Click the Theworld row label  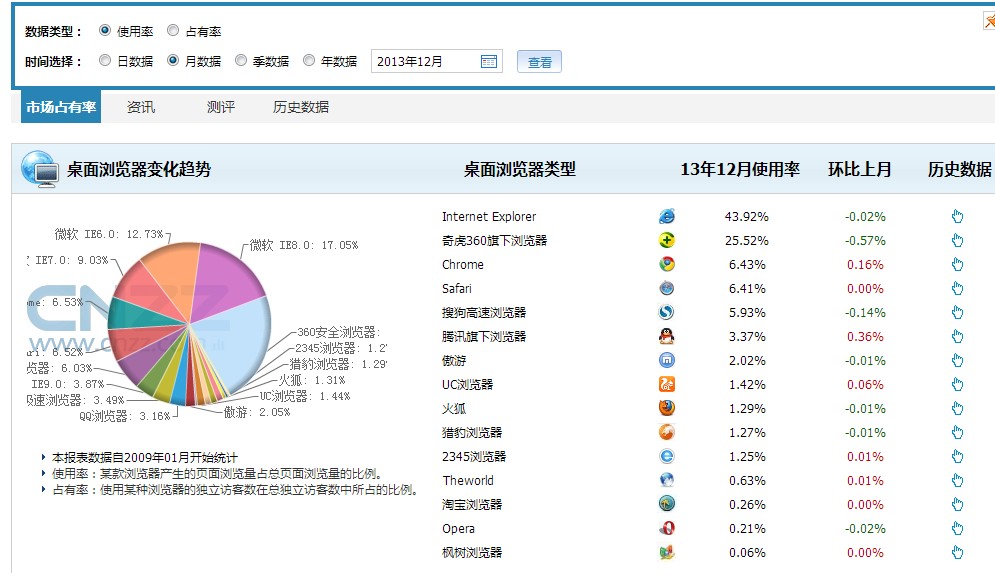468,480
